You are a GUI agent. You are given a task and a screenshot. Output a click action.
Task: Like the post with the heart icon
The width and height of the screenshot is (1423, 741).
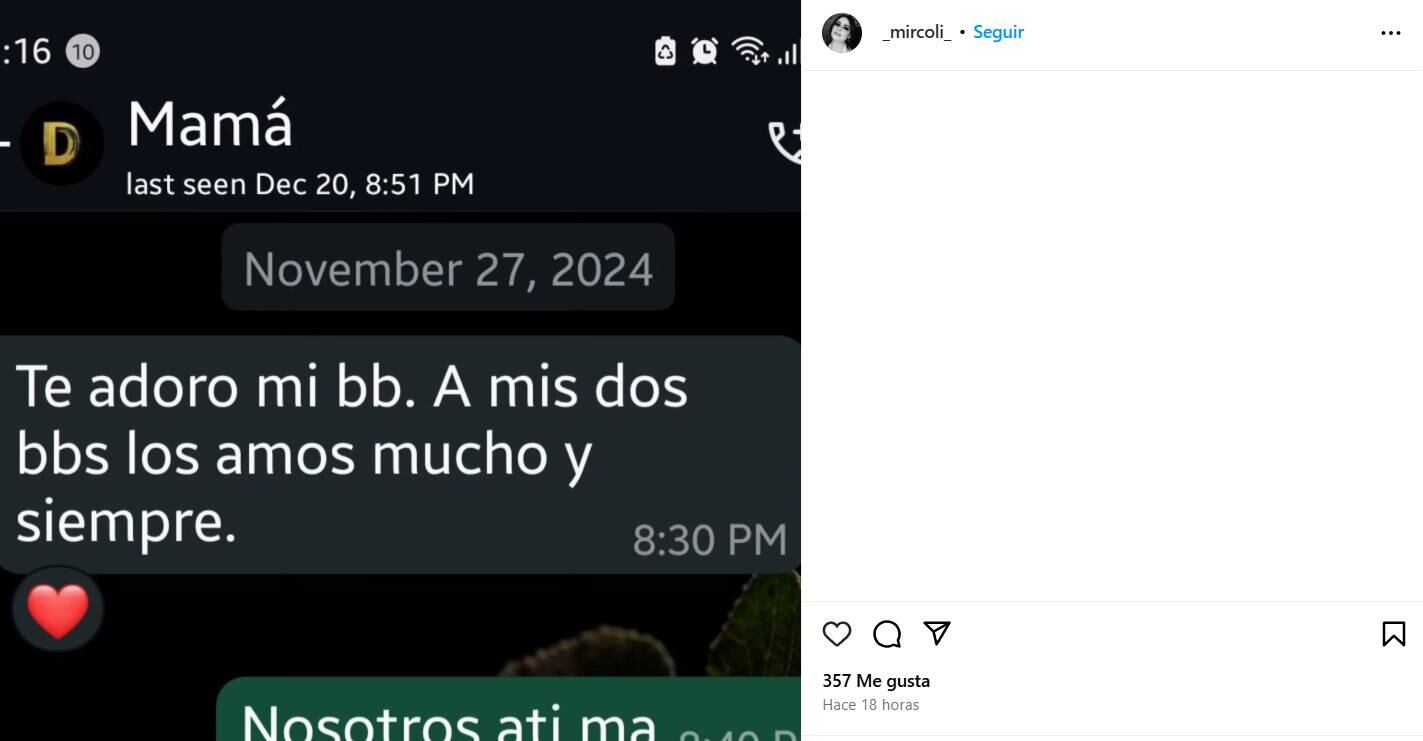pyautogui.click(x=837, y=634)
